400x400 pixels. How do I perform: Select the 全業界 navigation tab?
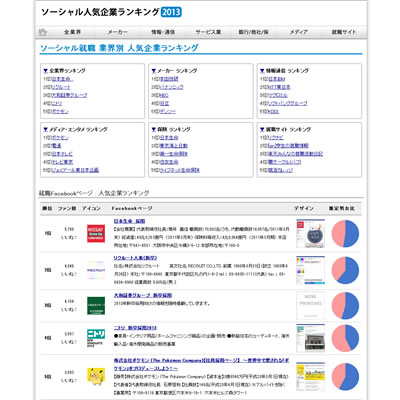[x=72, y=32]
